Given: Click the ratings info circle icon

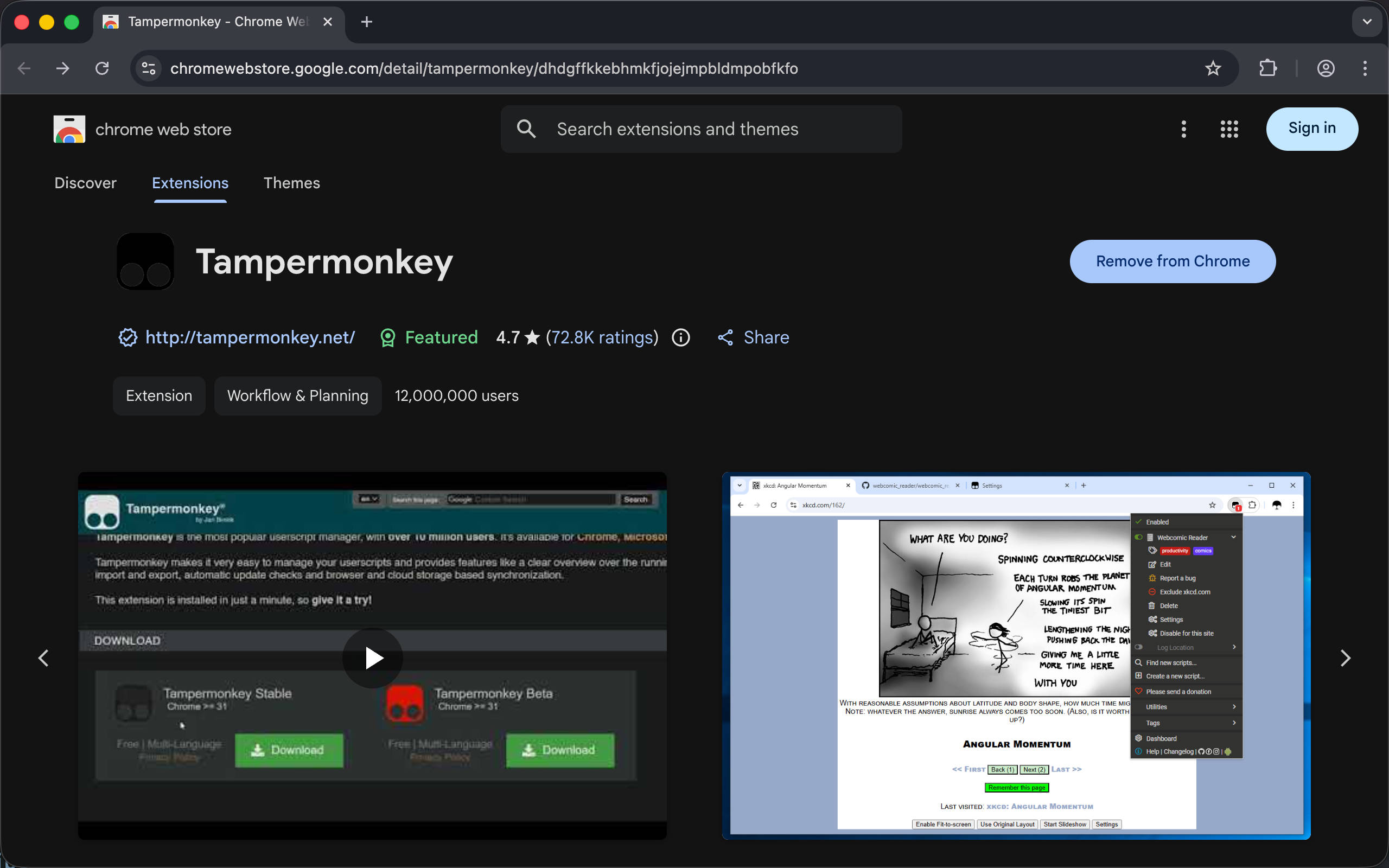Looking at the screenshot, I should (x=681, y=337).
